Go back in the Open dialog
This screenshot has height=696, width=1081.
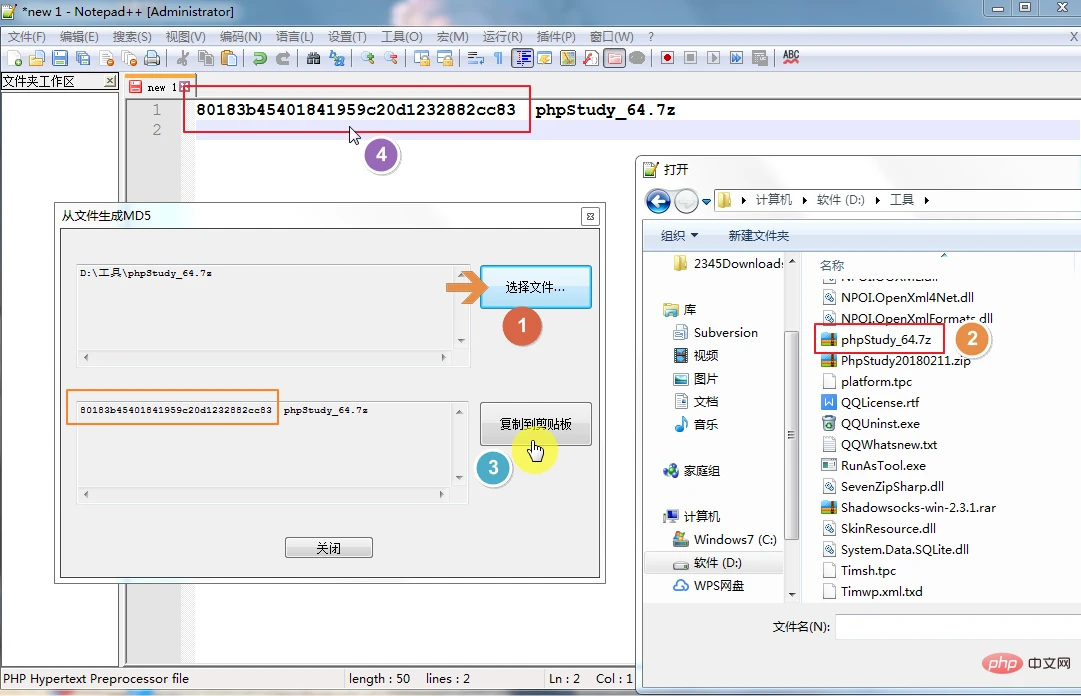[658, 201]
